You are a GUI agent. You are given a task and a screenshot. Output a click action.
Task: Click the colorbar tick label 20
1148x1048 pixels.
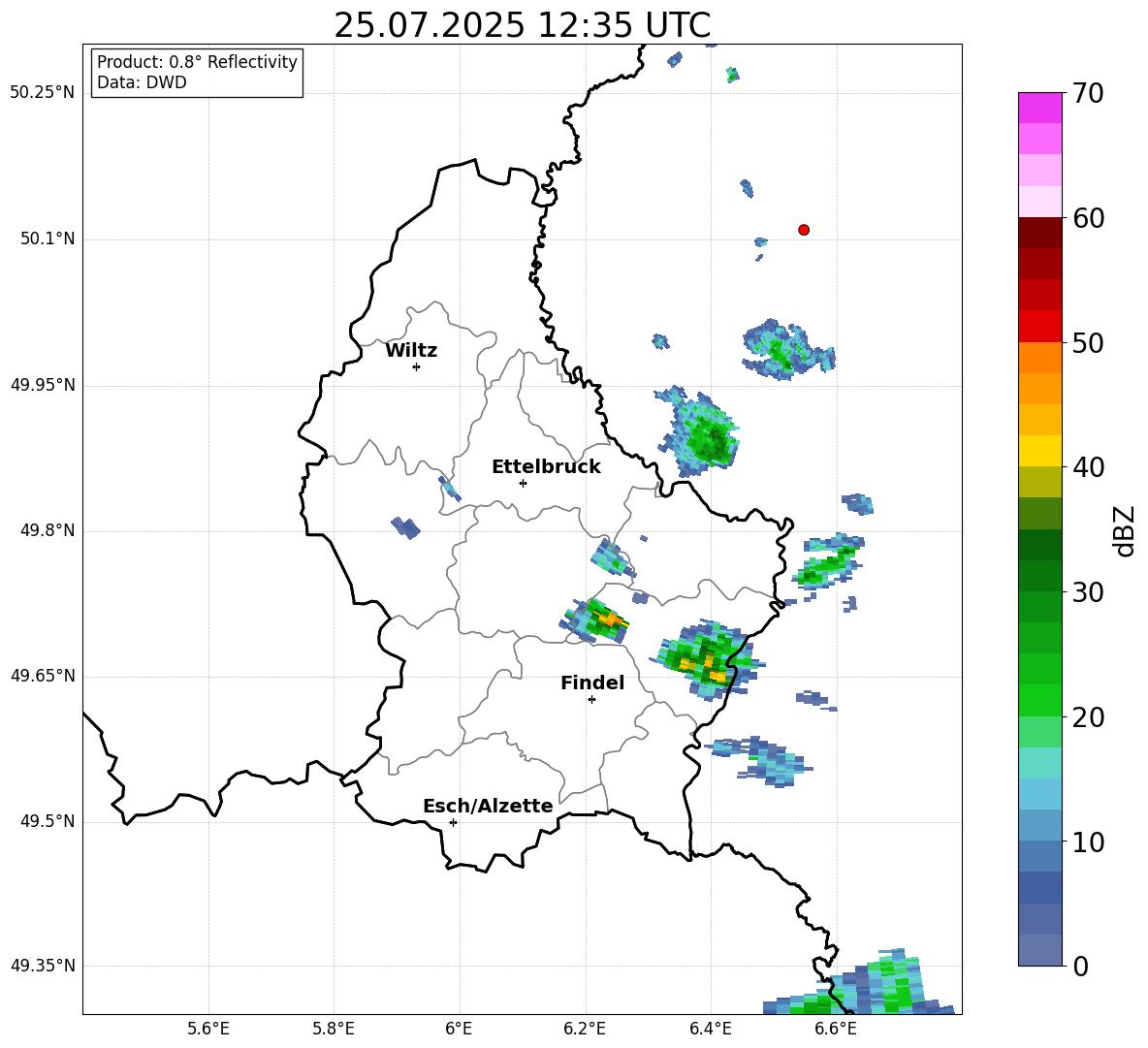(1088, 717)
